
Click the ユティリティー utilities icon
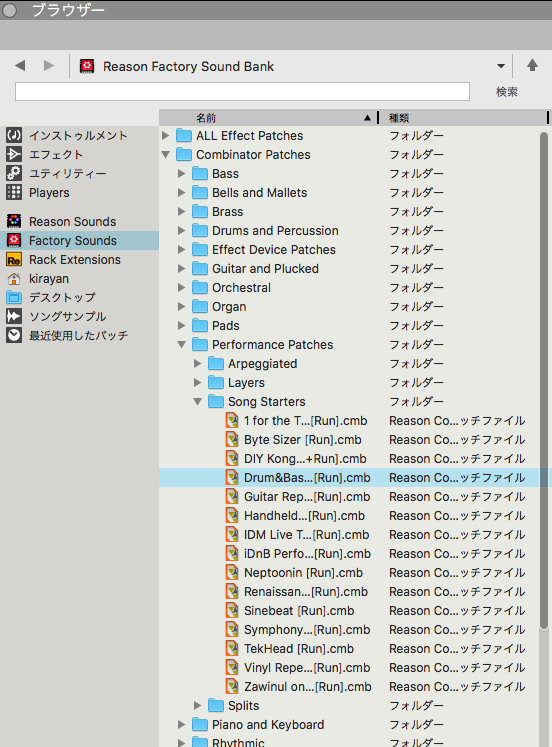[x=14, y=173]
